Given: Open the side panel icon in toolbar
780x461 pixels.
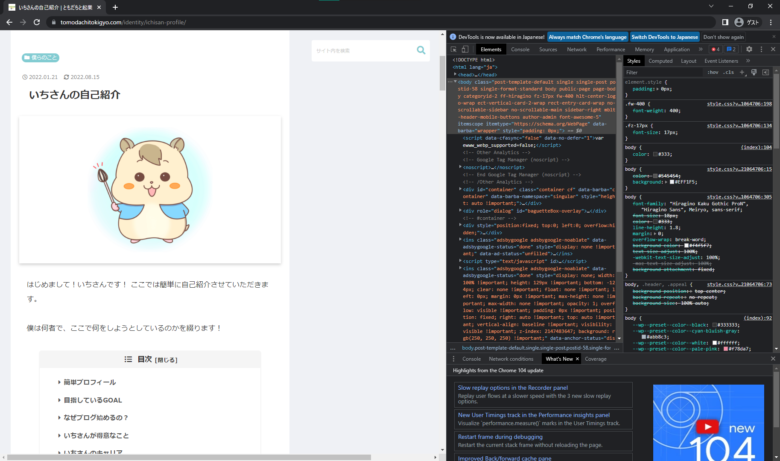Looking at the screenshot, I should pos(725,22).
